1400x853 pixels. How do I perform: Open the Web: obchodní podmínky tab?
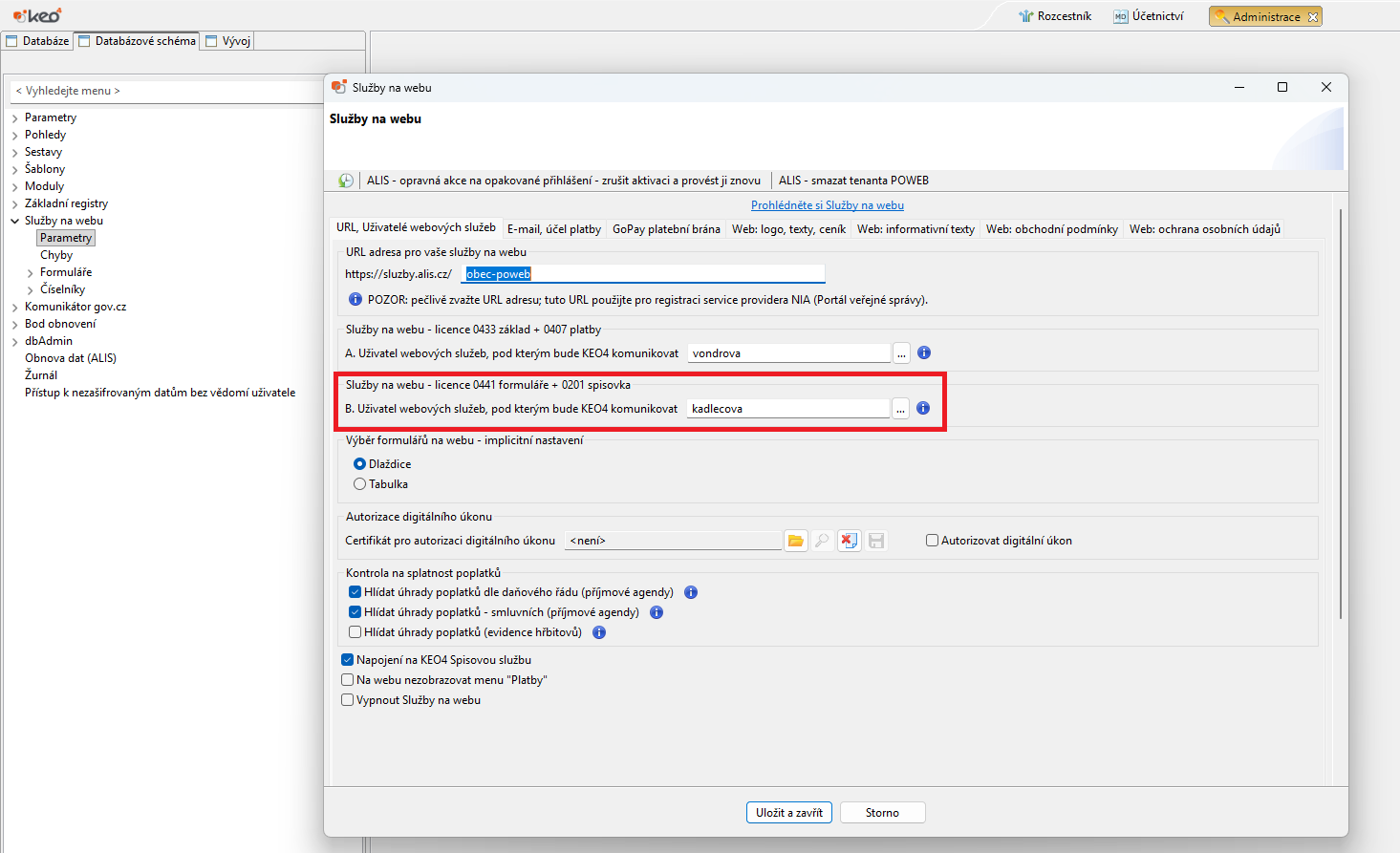point(1051,228)
